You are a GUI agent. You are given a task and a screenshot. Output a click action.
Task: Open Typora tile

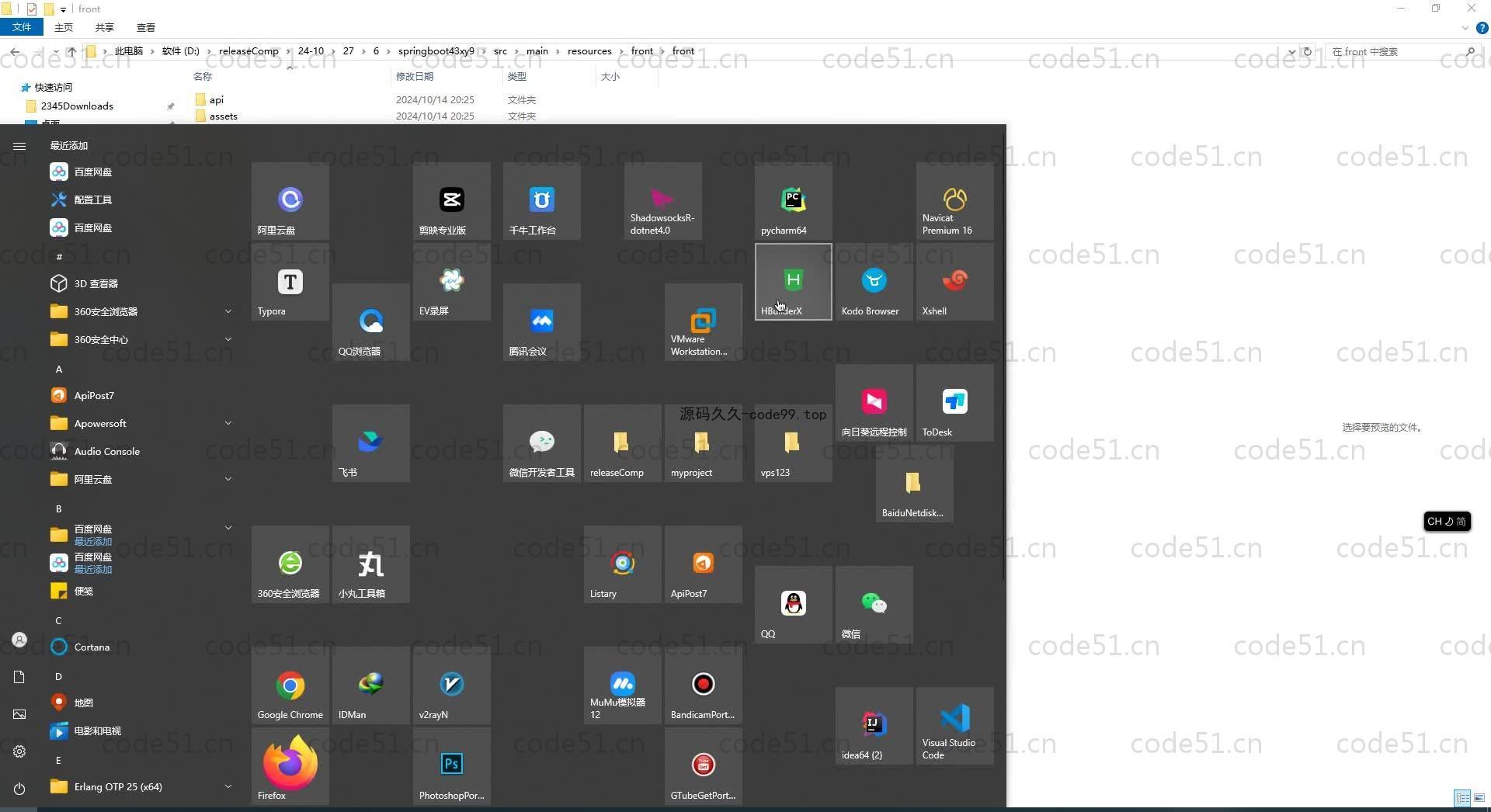click(x=290, y=282)
